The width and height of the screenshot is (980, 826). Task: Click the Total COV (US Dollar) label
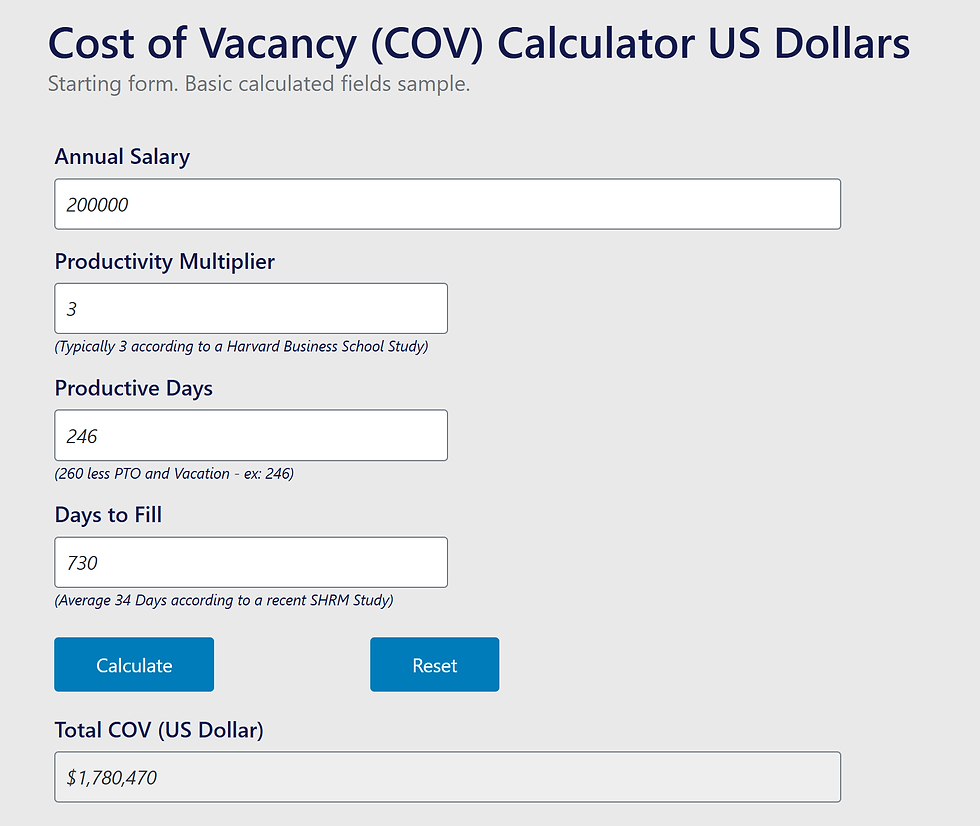pos(157,730)
